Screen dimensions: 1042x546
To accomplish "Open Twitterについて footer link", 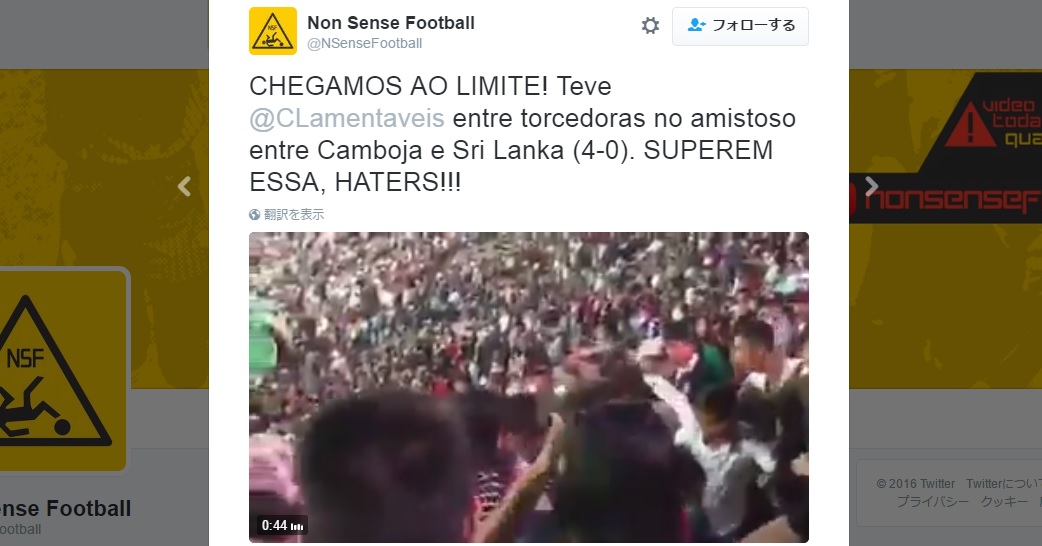I will pos(1004,484).
